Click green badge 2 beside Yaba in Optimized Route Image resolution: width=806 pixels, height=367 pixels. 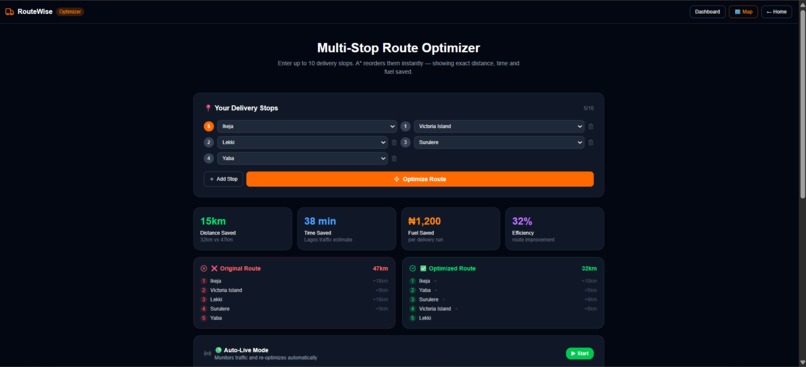[x=412, y=290]
